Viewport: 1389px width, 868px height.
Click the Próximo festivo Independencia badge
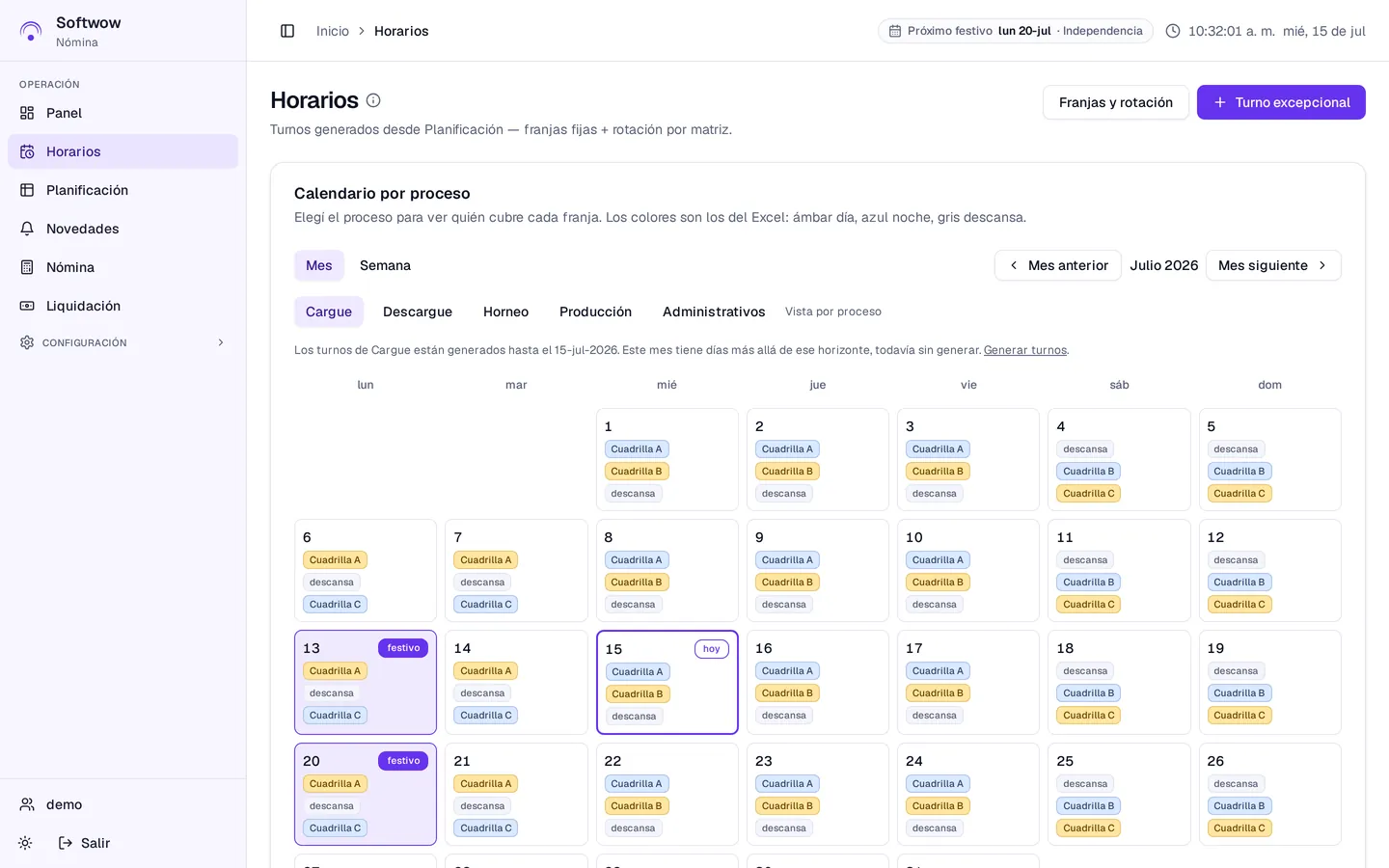1015,31
